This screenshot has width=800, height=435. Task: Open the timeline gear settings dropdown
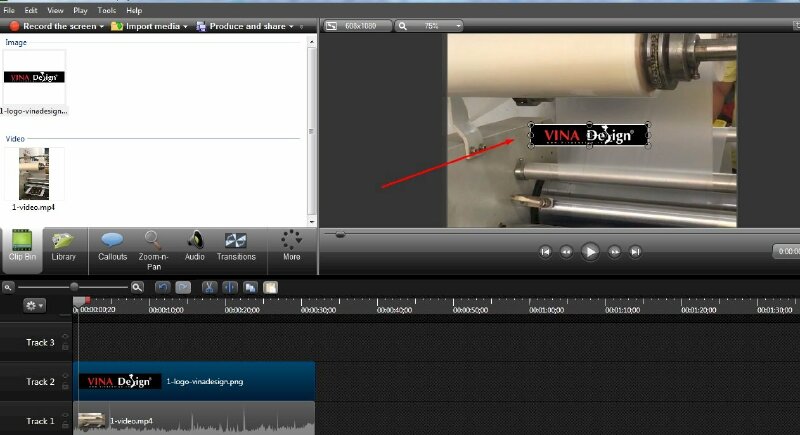click(34, 305)
